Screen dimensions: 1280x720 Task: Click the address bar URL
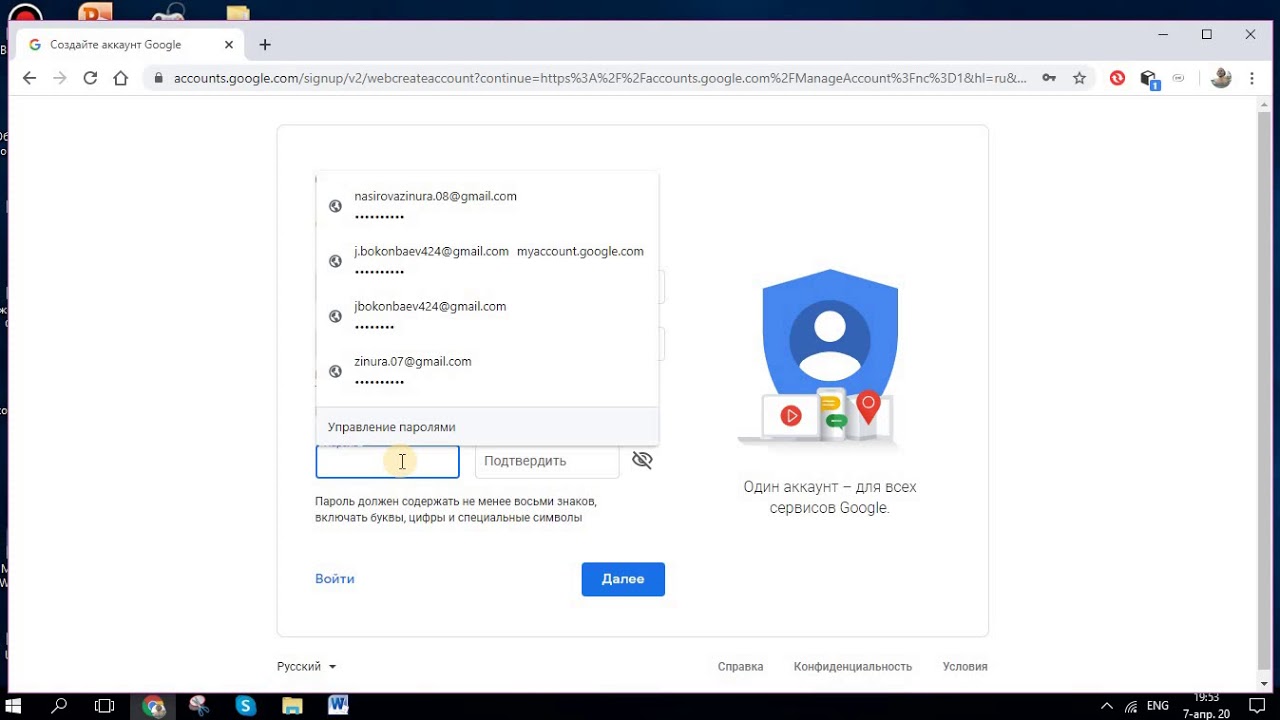tap(600, 78)
